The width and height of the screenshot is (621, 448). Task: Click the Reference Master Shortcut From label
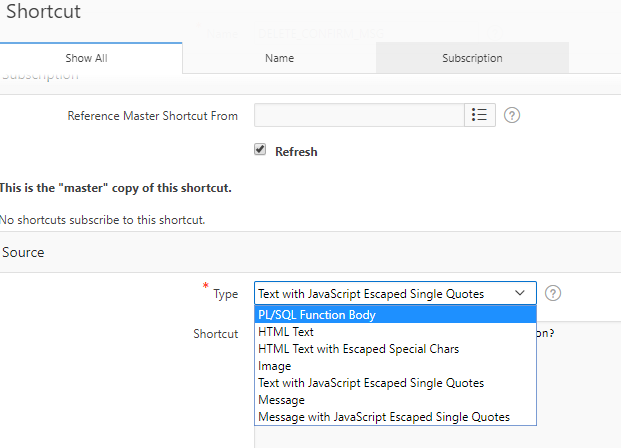(x=152, y=116)
